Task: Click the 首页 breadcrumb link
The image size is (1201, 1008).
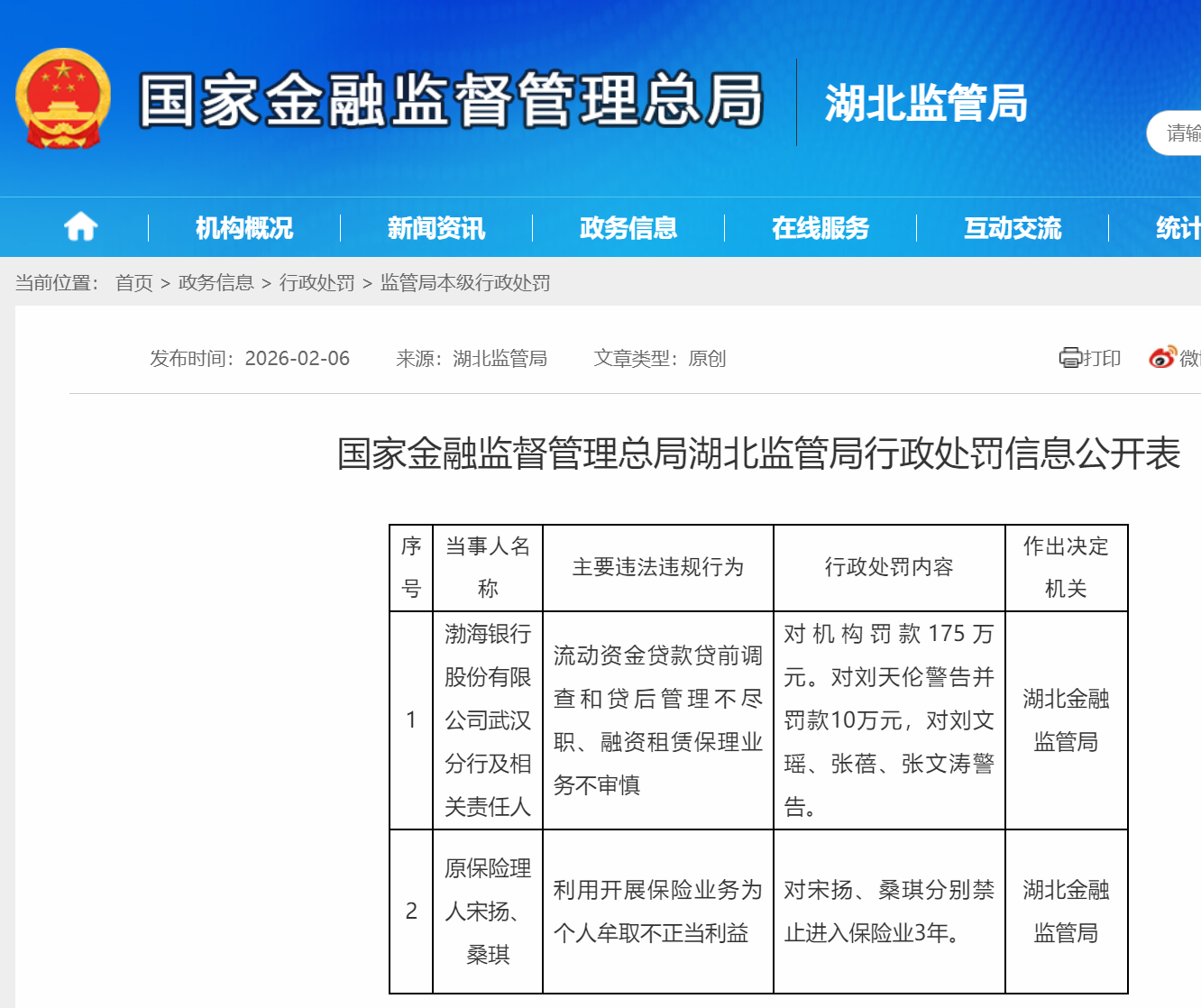Action: point(134,283)
